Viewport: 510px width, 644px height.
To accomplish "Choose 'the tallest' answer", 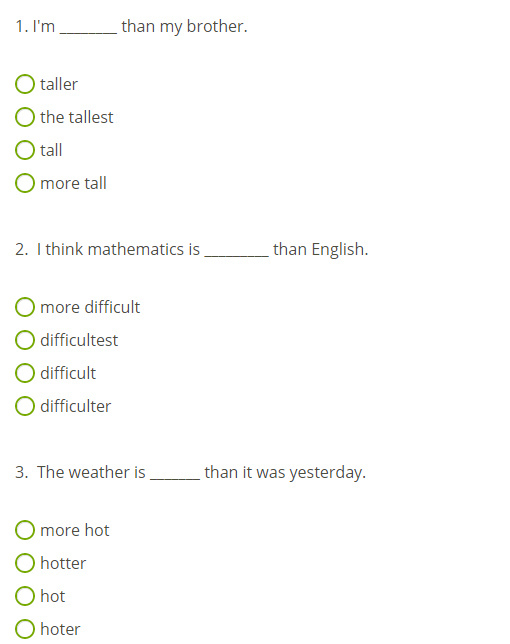I will 25,117.
